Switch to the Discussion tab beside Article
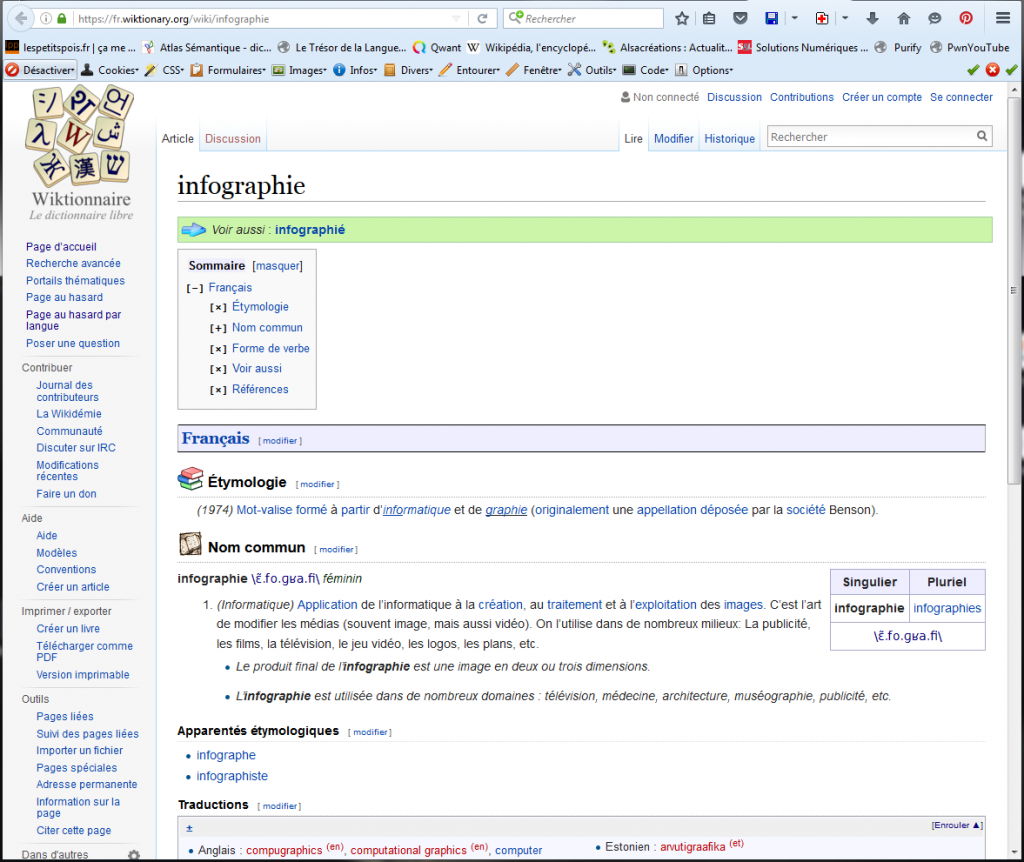 (233, 139)
